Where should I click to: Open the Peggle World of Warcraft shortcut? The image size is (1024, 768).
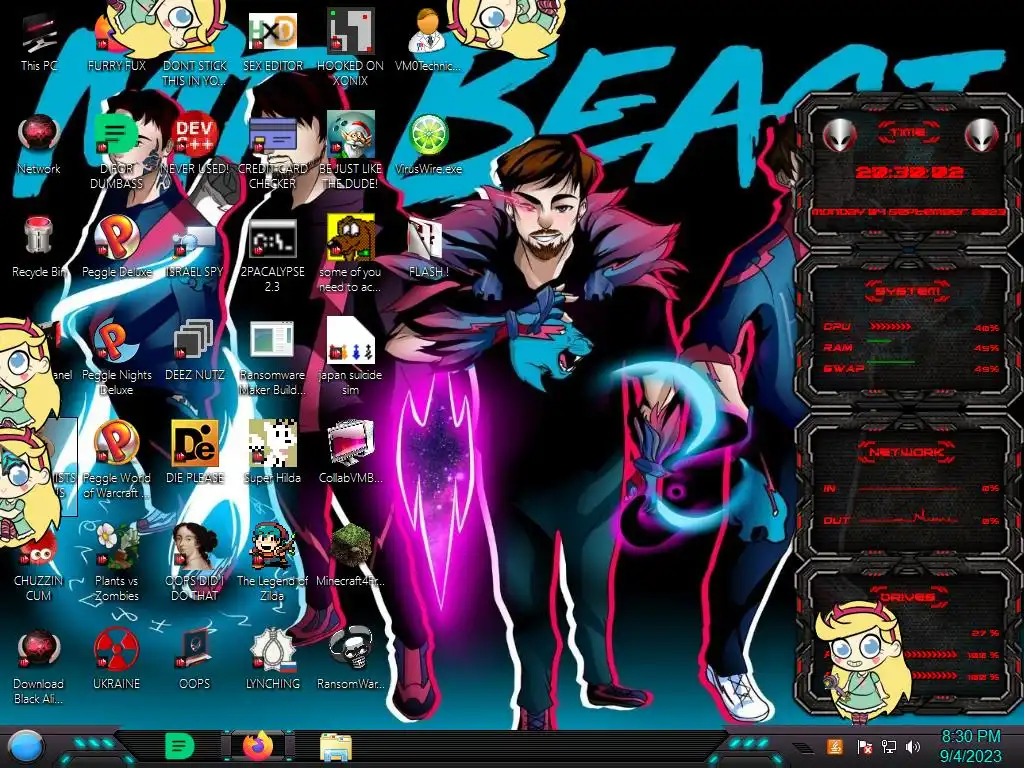116,460
